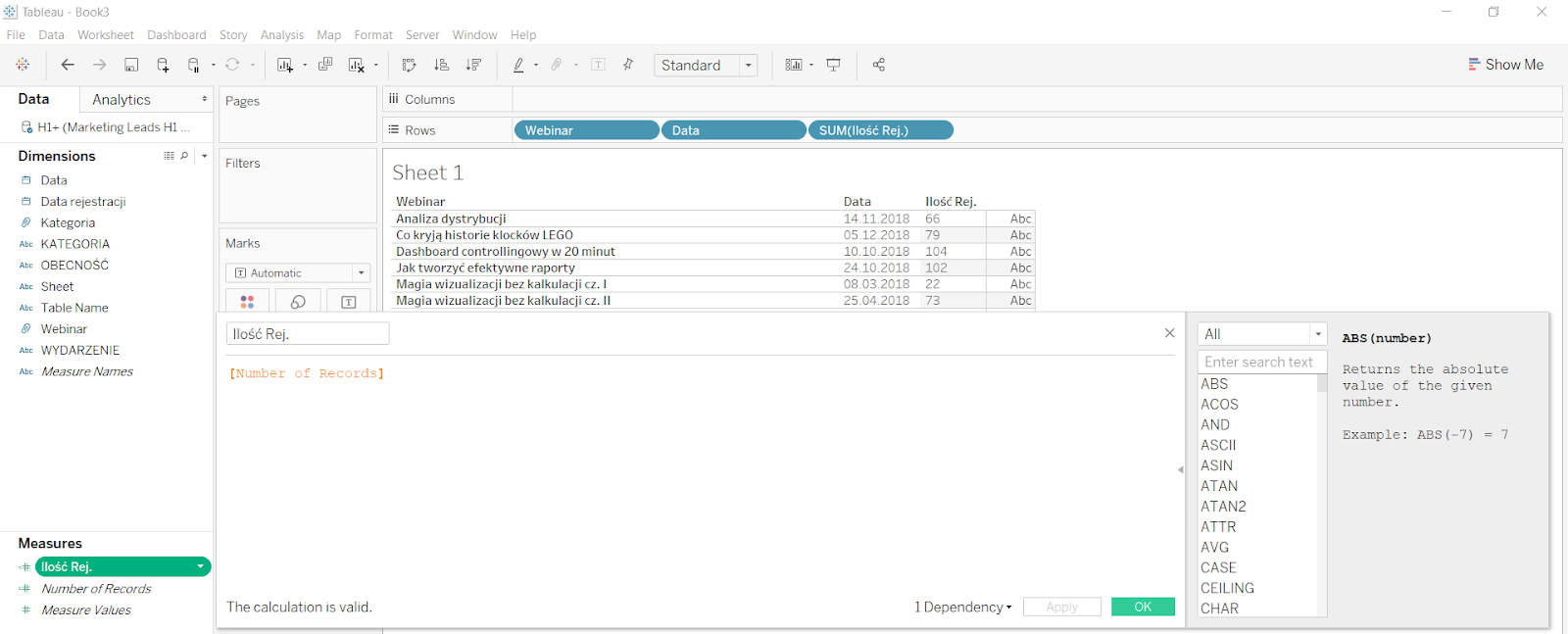Sort ascending using toolbar icon
The height and width of the screenshot is (634, 1568).
pos(441,65)
